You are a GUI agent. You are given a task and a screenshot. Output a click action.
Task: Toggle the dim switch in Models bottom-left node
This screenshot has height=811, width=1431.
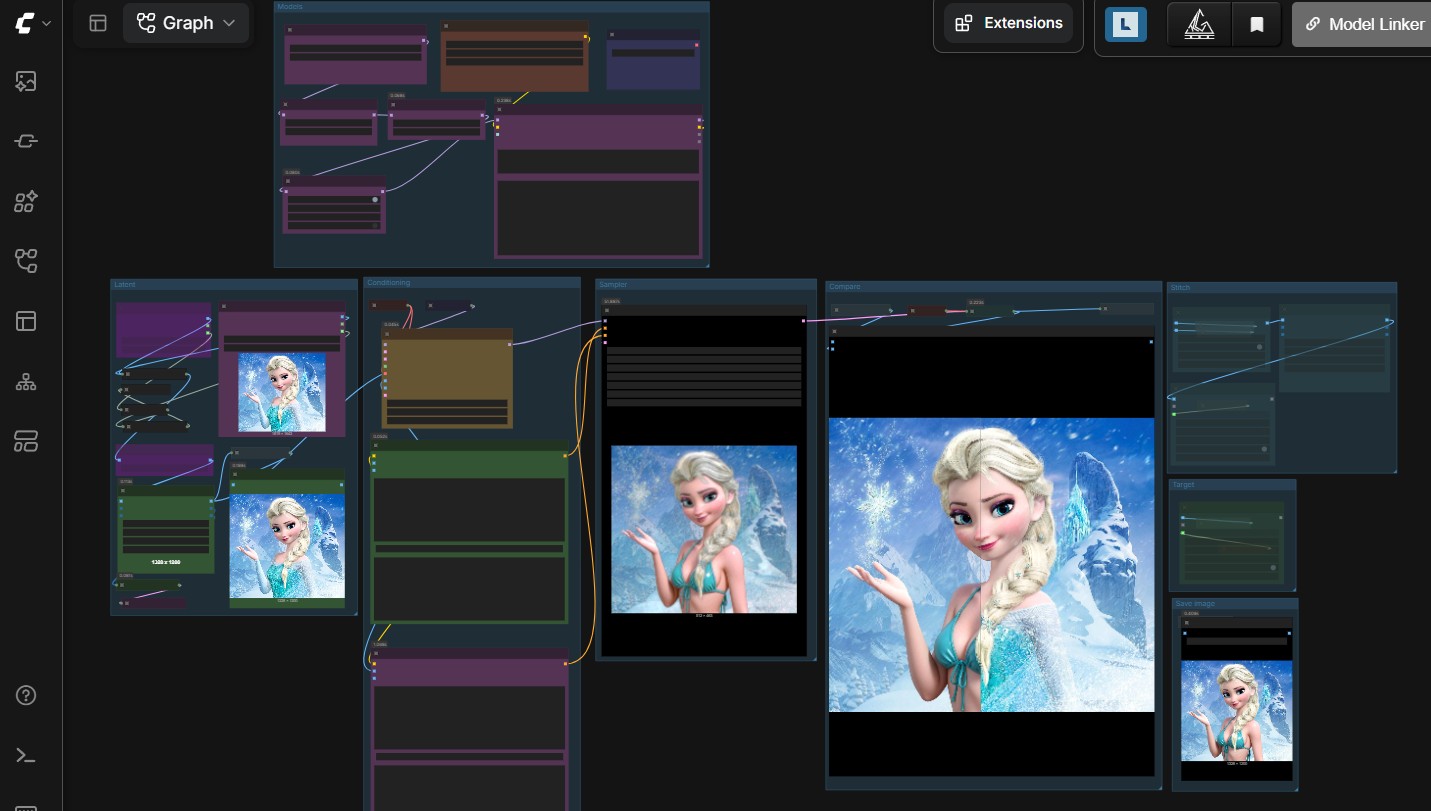click(x=375, y=226)
